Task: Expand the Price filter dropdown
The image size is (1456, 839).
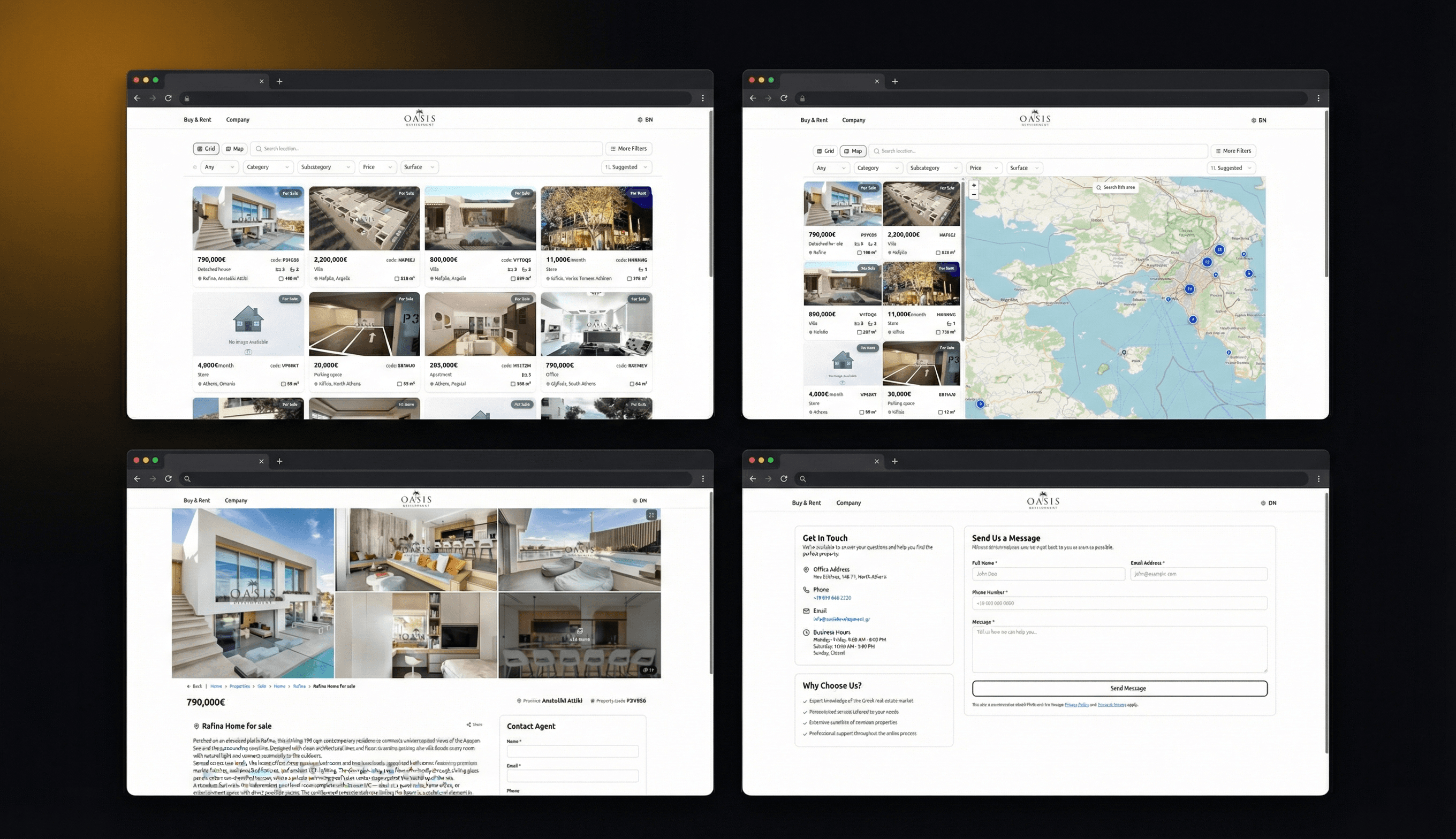Action: [x=377, y=167]
